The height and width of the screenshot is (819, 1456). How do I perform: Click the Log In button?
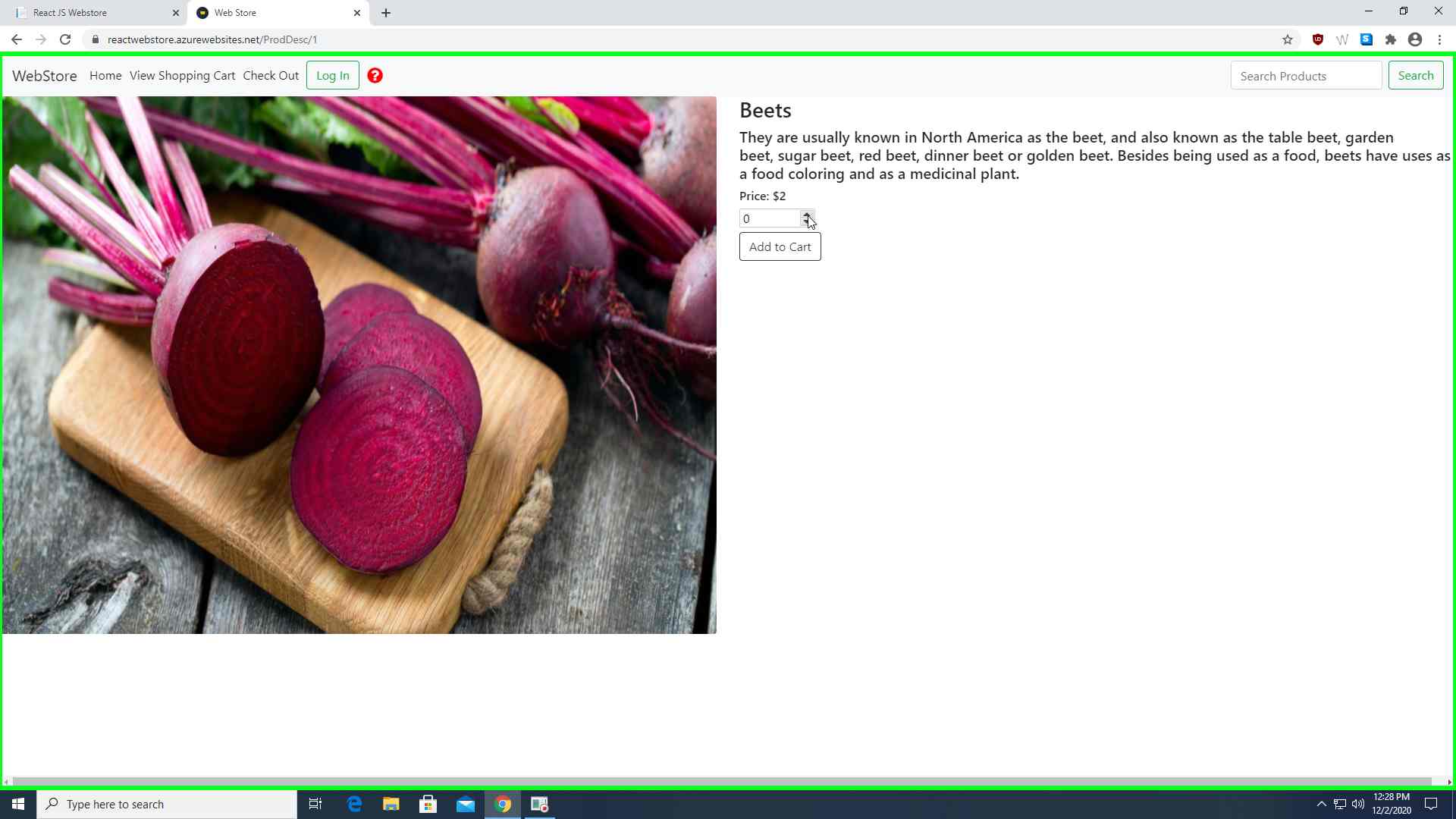click(x=333, y=76)
